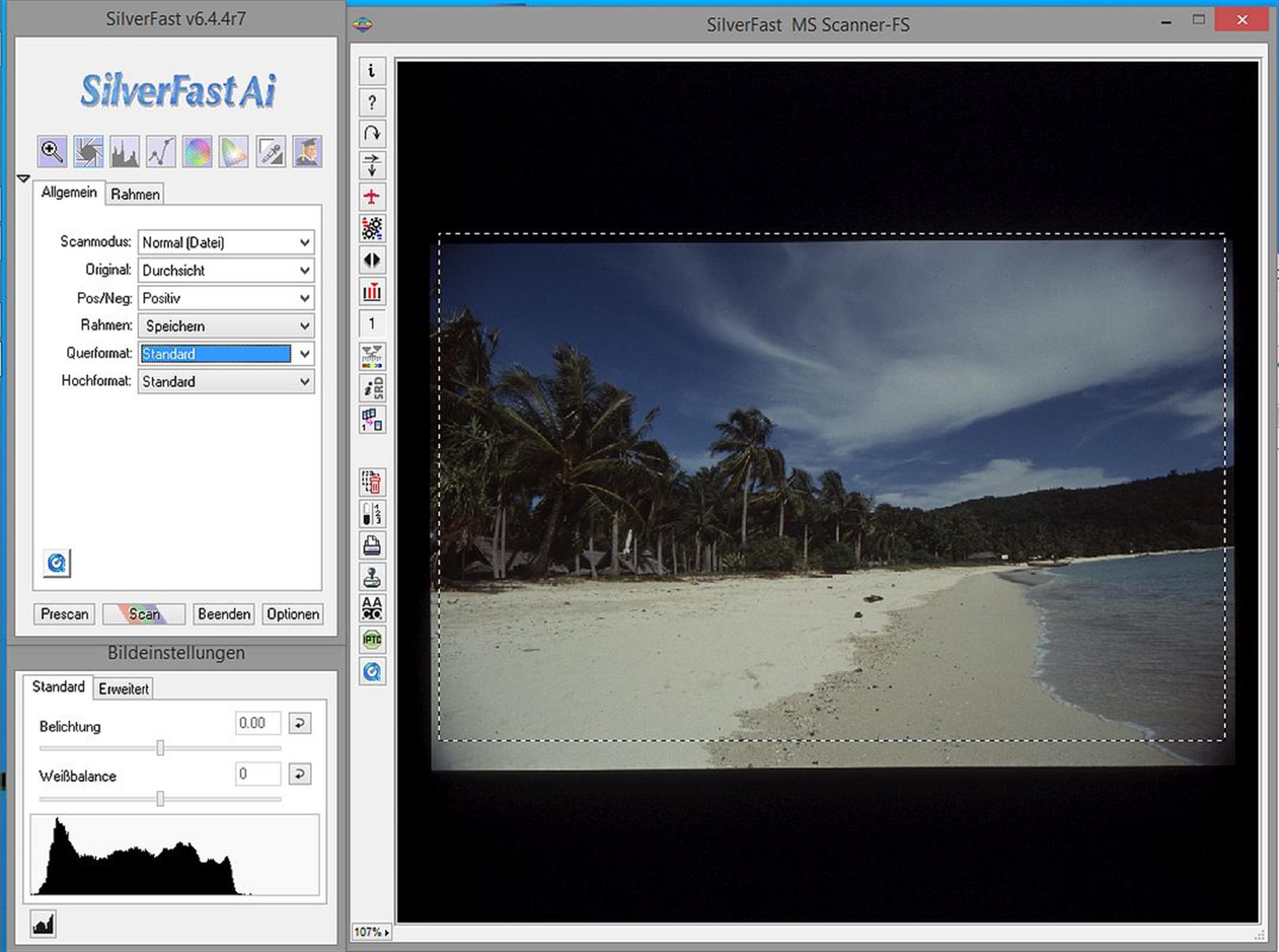This screenshot has height=952, width=1279.
Task: Click the Weißbalance value input field
Action: coord(258,773)
